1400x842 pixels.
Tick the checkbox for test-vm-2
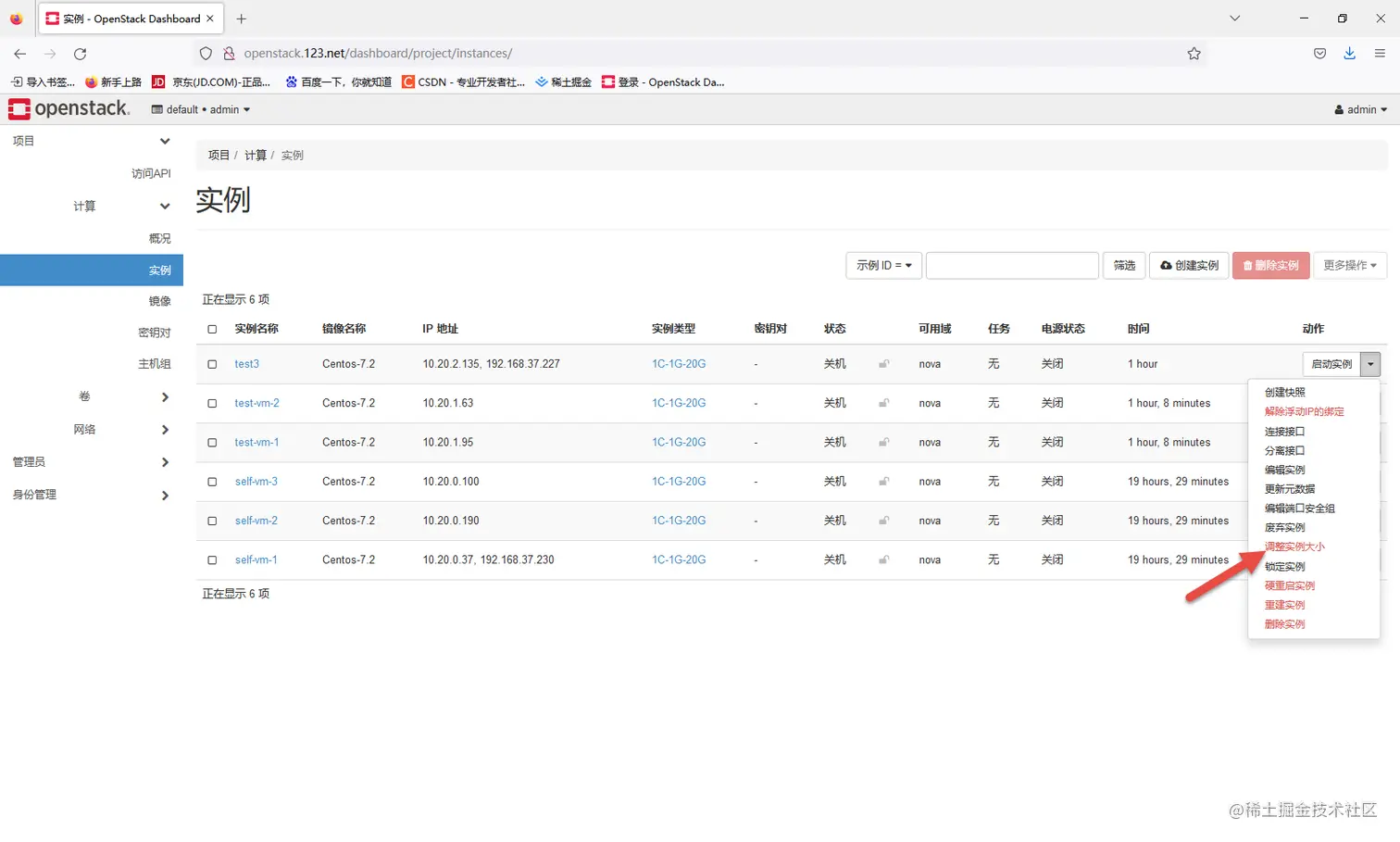(x=212, y=404)
